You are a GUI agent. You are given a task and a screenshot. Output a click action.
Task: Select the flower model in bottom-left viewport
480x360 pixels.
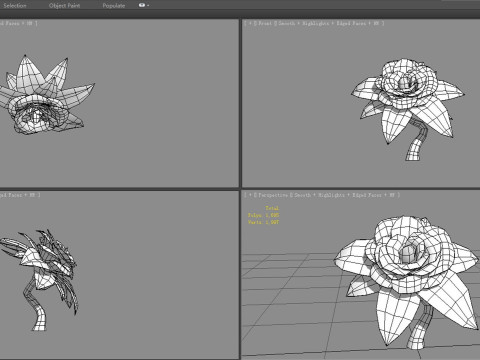(x=40, y=280)
